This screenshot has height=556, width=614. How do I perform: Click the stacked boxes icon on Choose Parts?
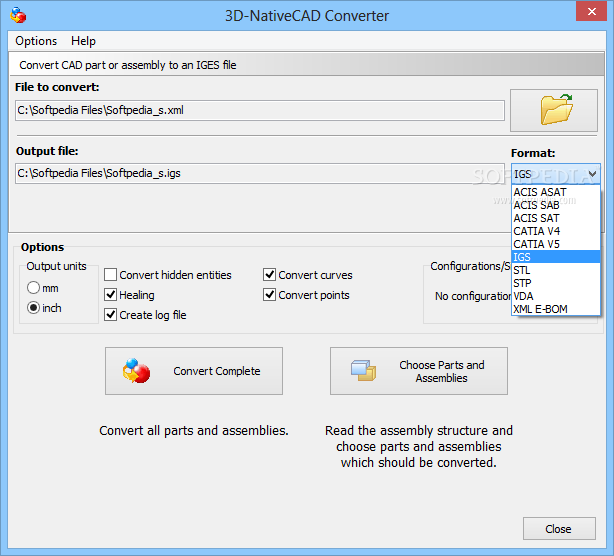[x=363, y=370]
